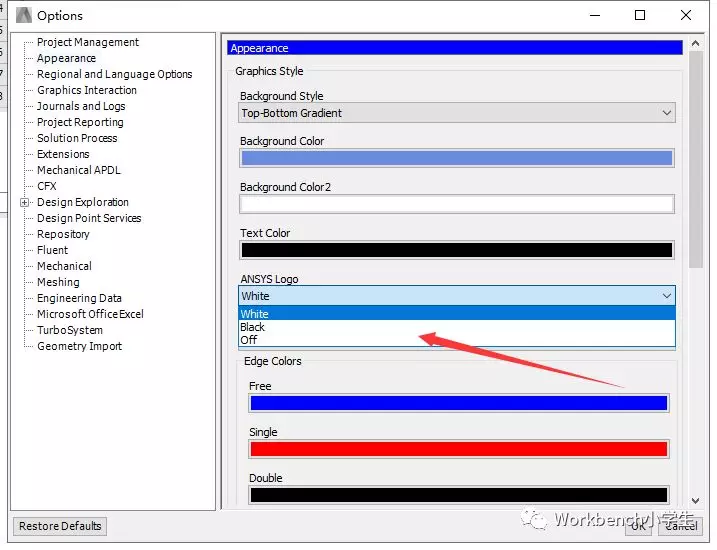Select CFX in the options tree
The width and height of the screenshot is (717, 550).
point(47,186)
